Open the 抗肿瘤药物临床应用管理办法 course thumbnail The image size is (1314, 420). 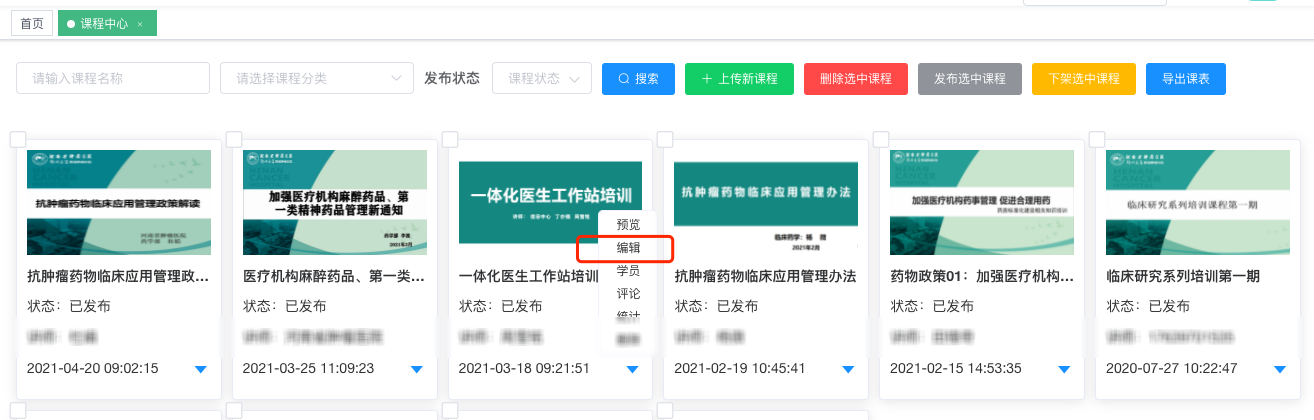tap(767, 203)
